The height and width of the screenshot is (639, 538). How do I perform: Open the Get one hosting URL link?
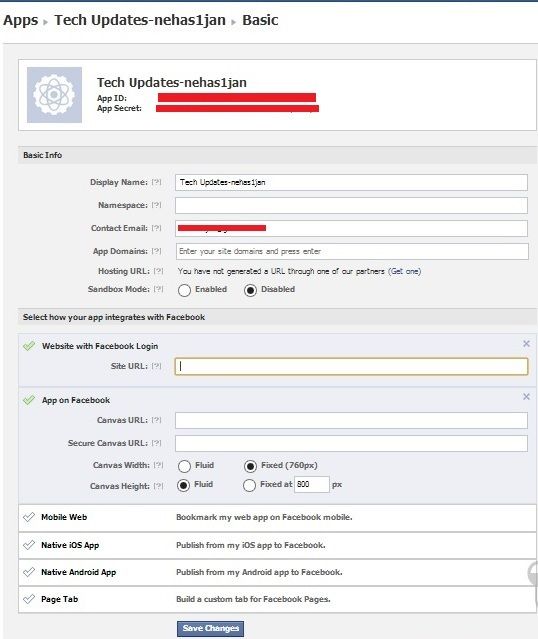click(404, 271)
